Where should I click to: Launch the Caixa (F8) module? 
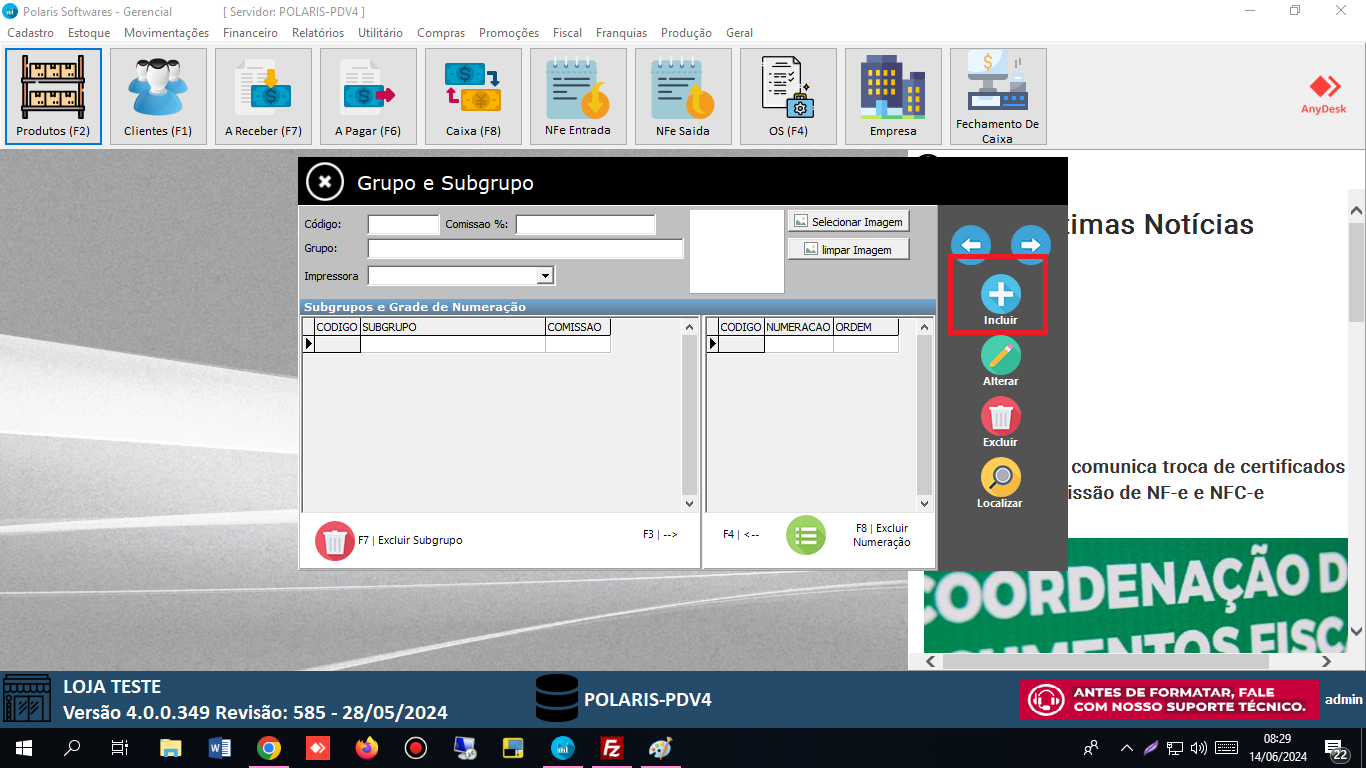pyautogui.click(x=473, y=96)
